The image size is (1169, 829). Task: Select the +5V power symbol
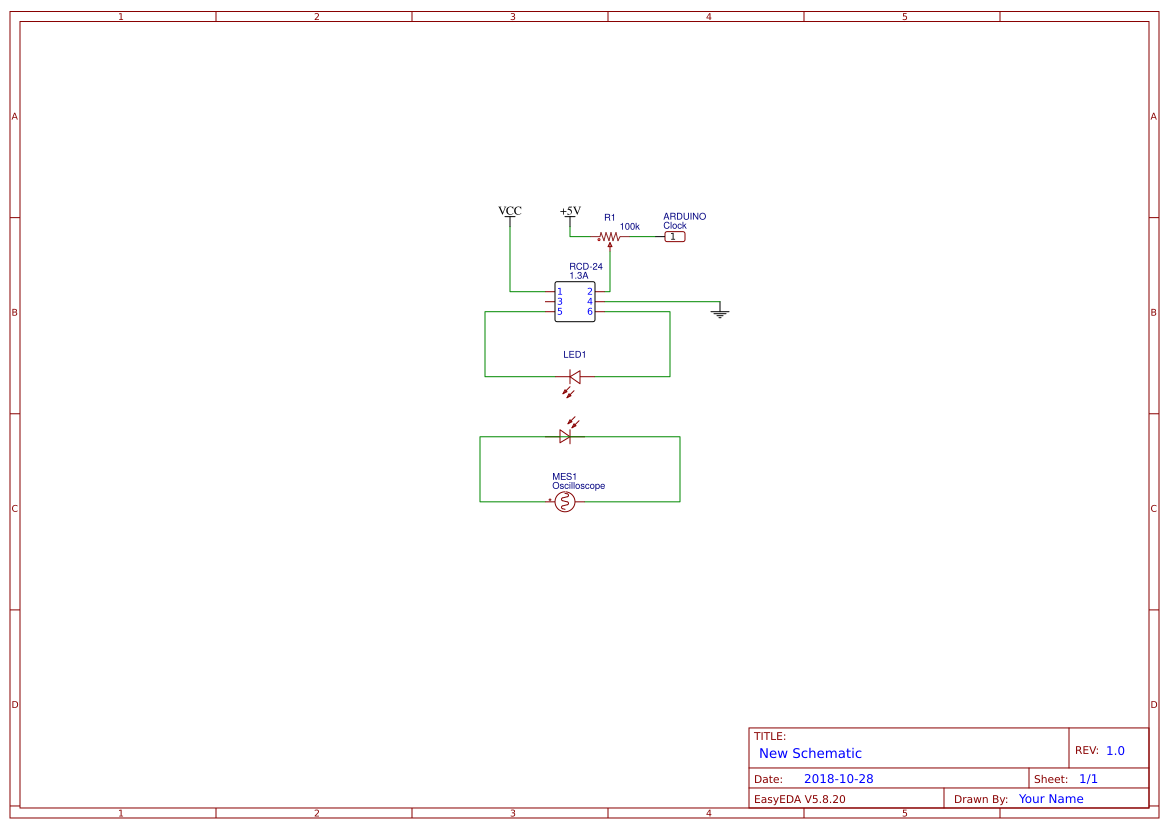click(x=570, y=212)
